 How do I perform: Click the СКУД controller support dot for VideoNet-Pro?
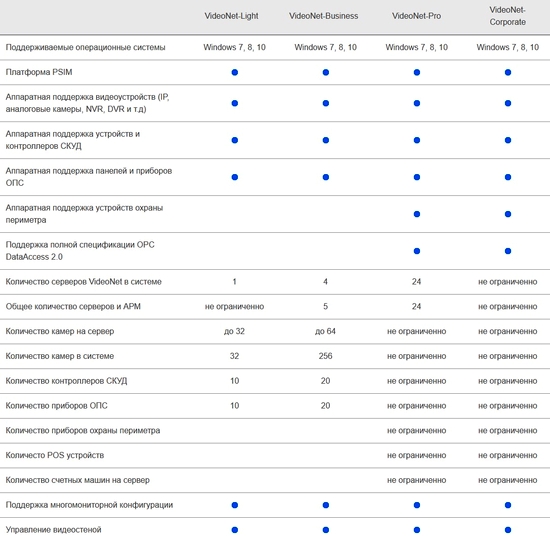tap(417, 140)
